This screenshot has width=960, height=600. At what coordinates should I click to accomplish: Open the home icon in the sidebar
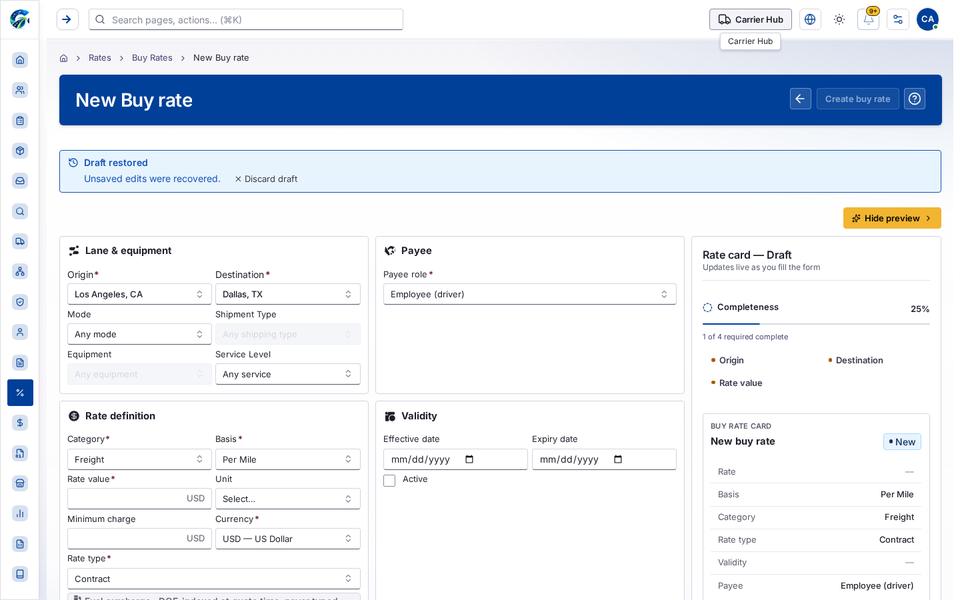point(20,59)
